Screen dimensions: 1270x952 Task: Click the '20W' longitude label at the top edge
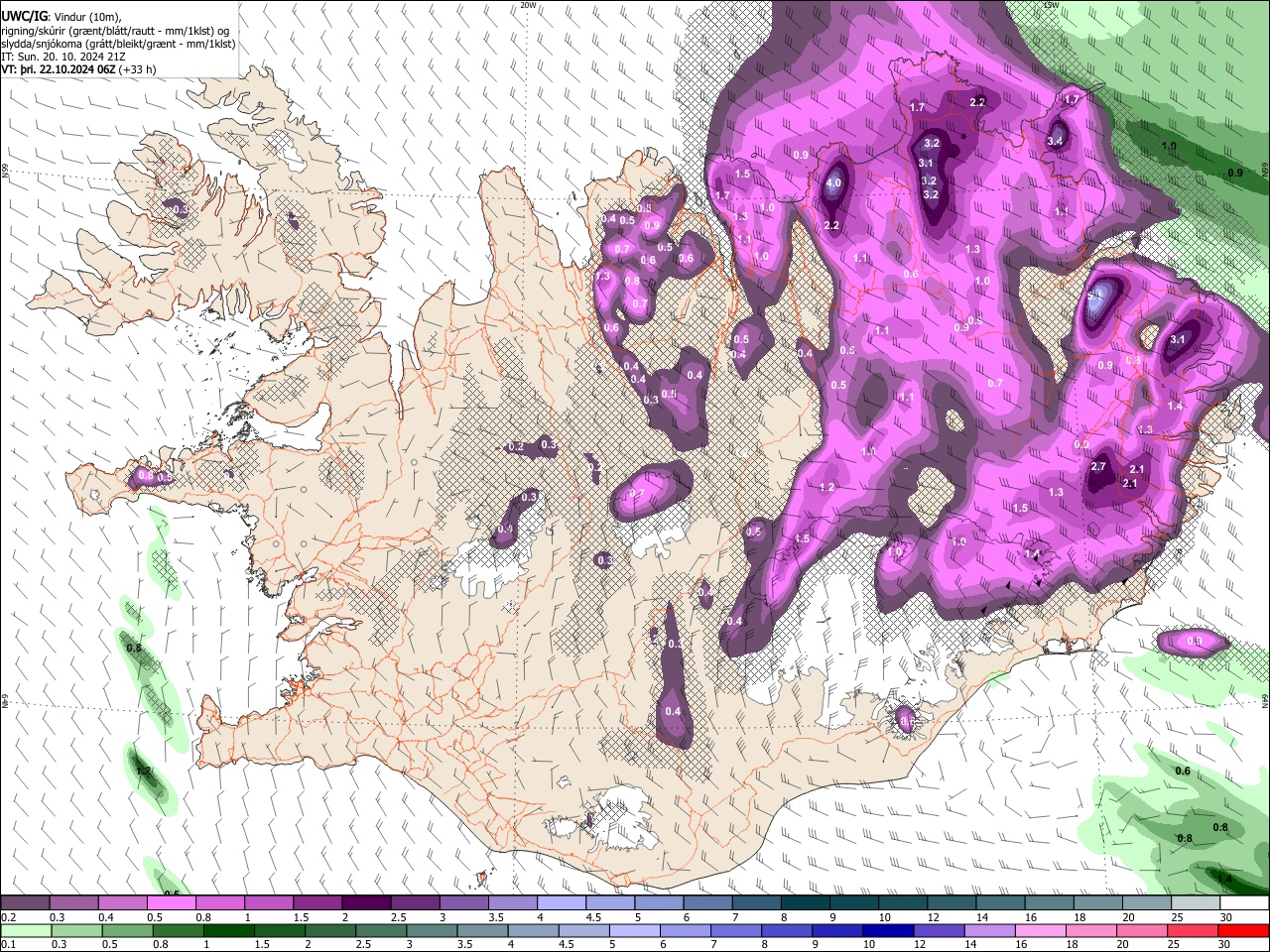point(528,5)
